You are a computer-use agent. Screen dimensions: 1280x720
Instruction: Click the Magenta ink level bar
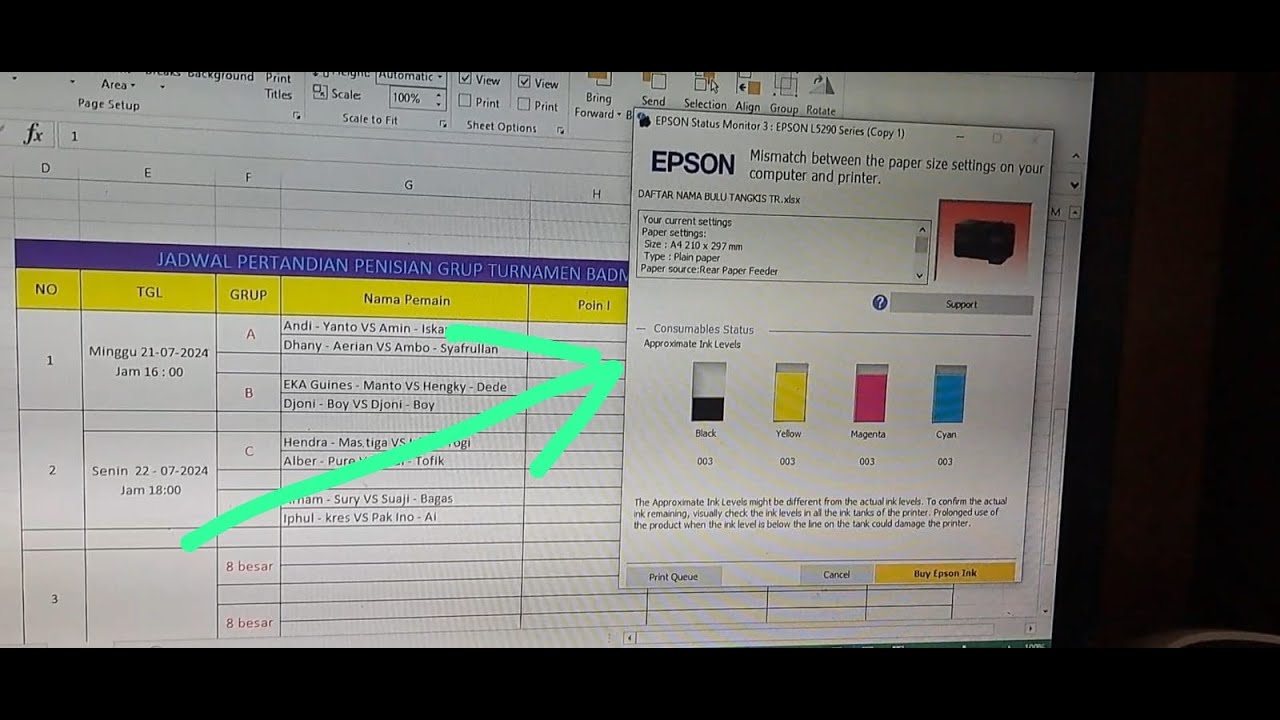tap(870, 394)
